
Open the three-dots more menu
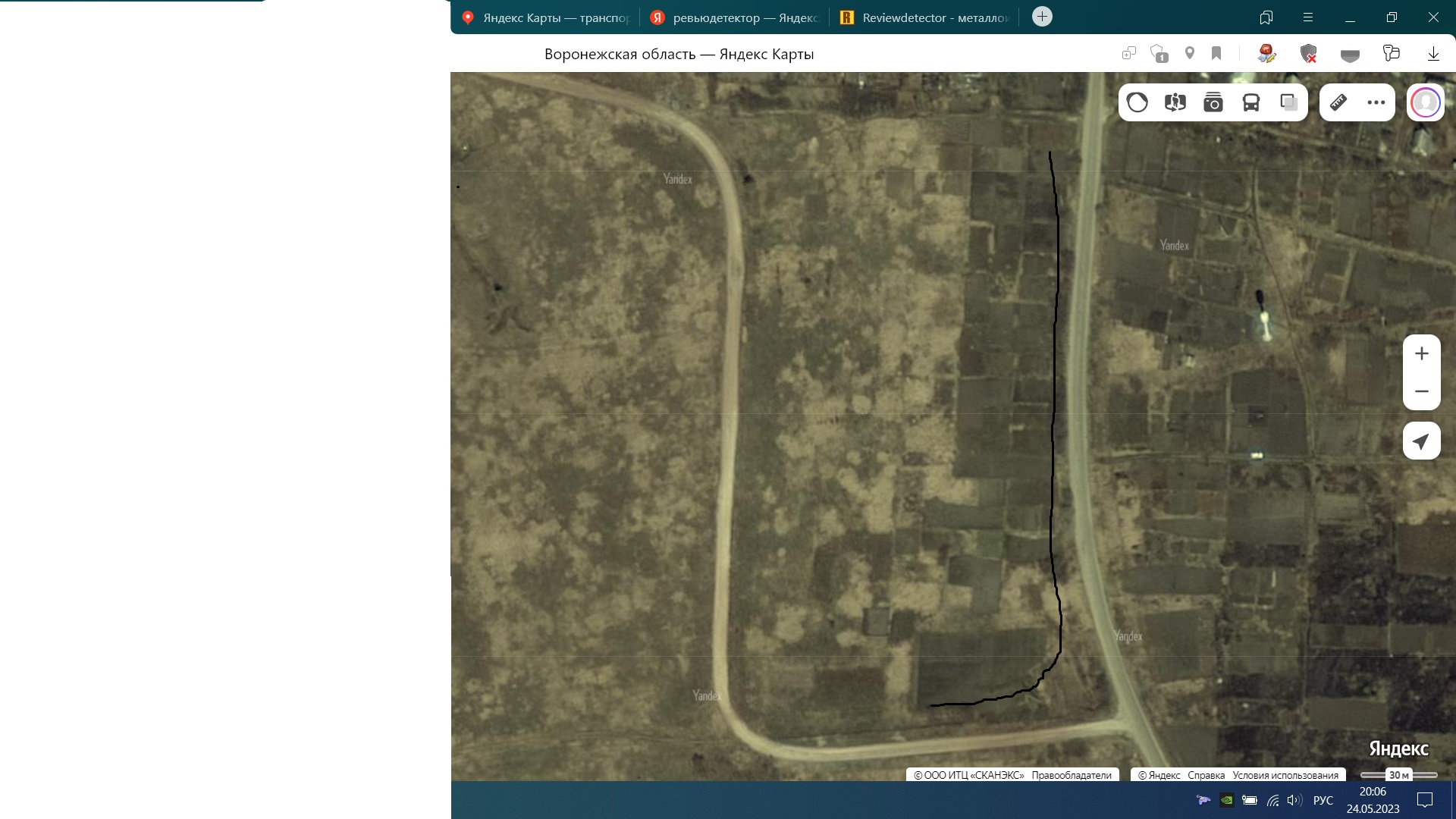pos(1376,102)
